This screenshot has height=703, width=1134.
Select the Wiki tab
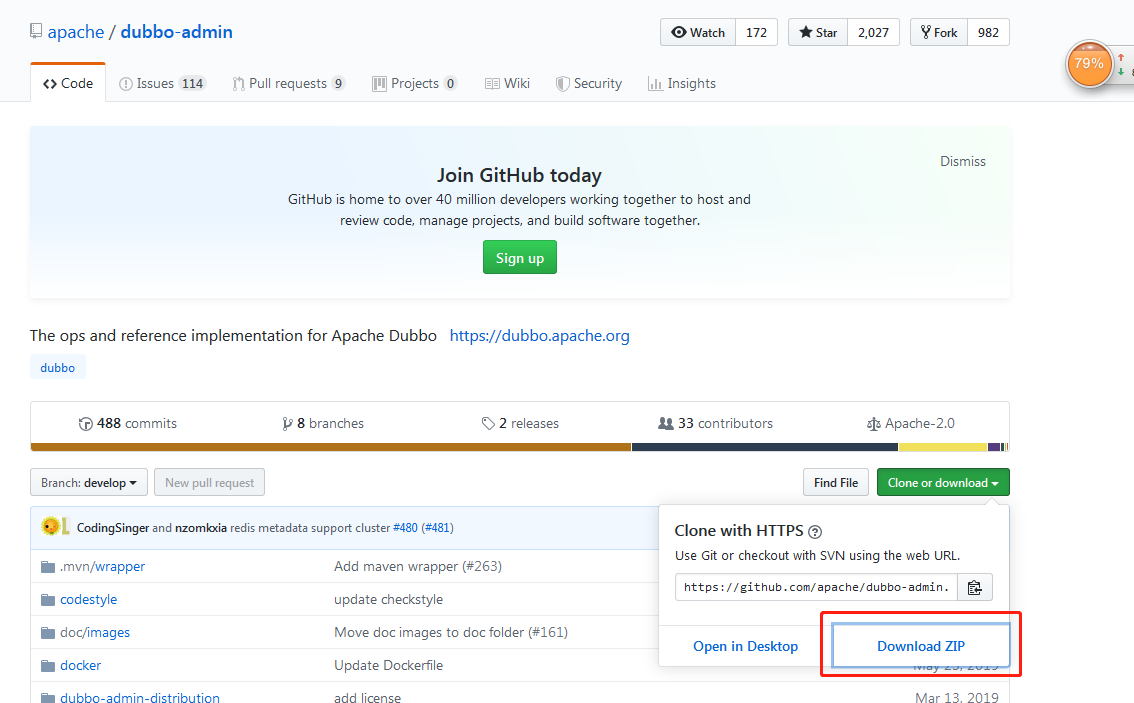coord(507,83)
